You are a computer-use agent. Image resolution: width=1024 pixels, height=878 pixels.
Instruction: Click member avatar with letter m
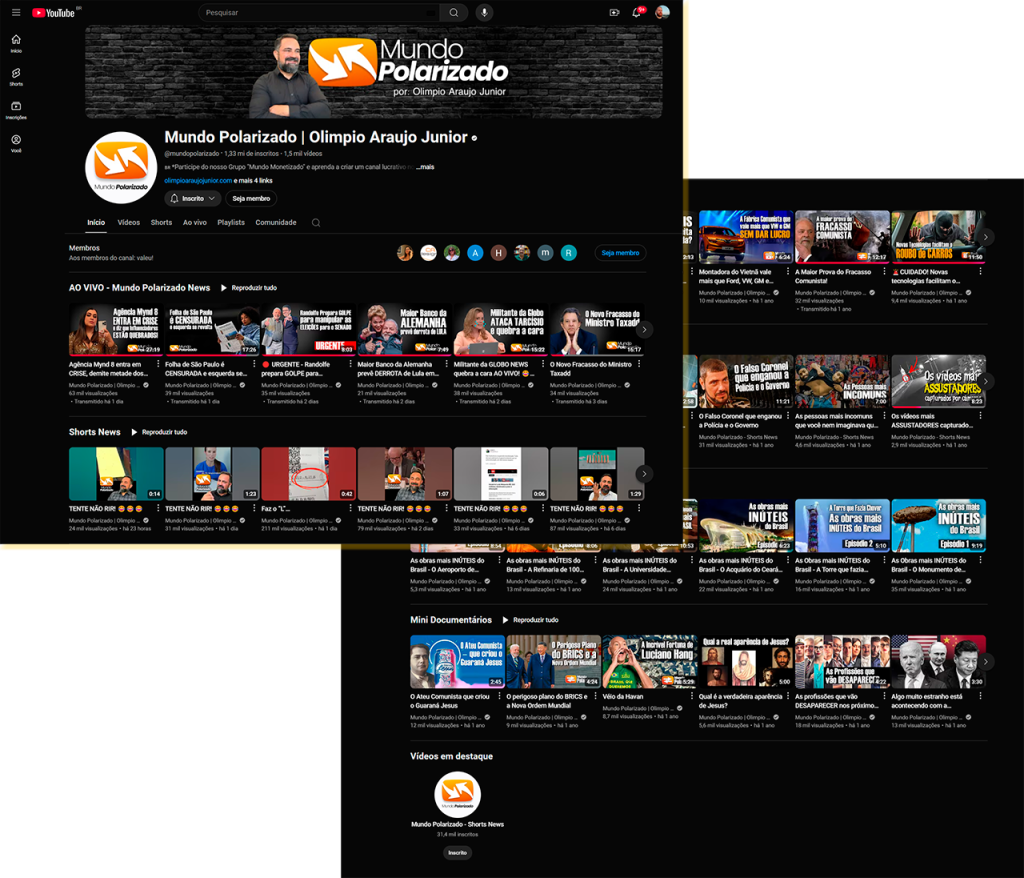pyautogui.click(x=545, y=253)
